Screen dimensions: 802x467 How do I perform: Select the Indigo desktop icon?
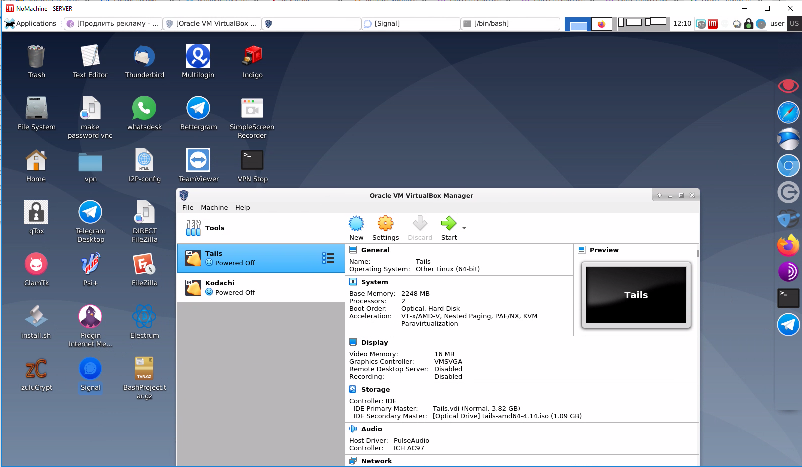click(252, 61)
